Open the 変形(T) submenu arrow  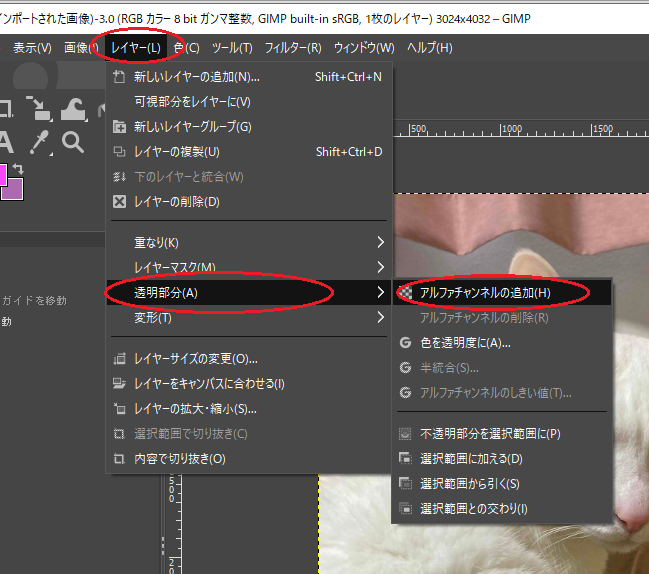click(380, 319)
